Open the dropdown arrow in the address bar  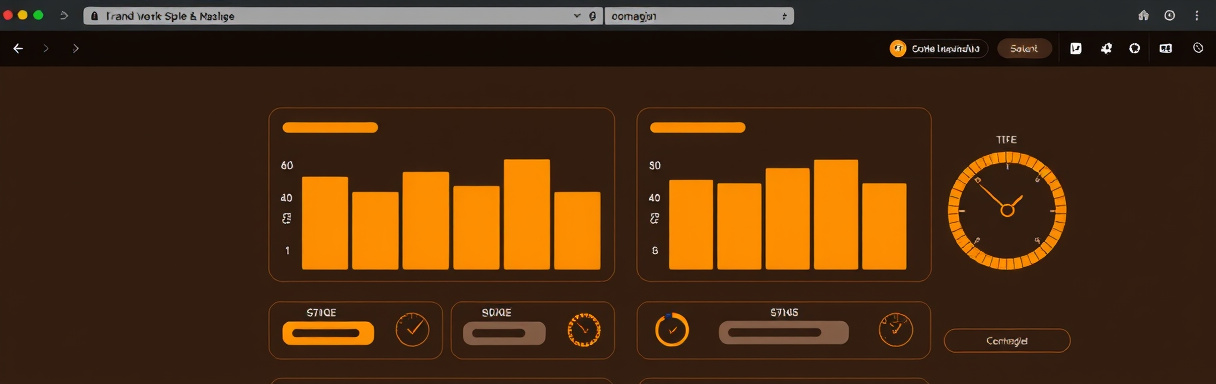[x=577, y=17]
